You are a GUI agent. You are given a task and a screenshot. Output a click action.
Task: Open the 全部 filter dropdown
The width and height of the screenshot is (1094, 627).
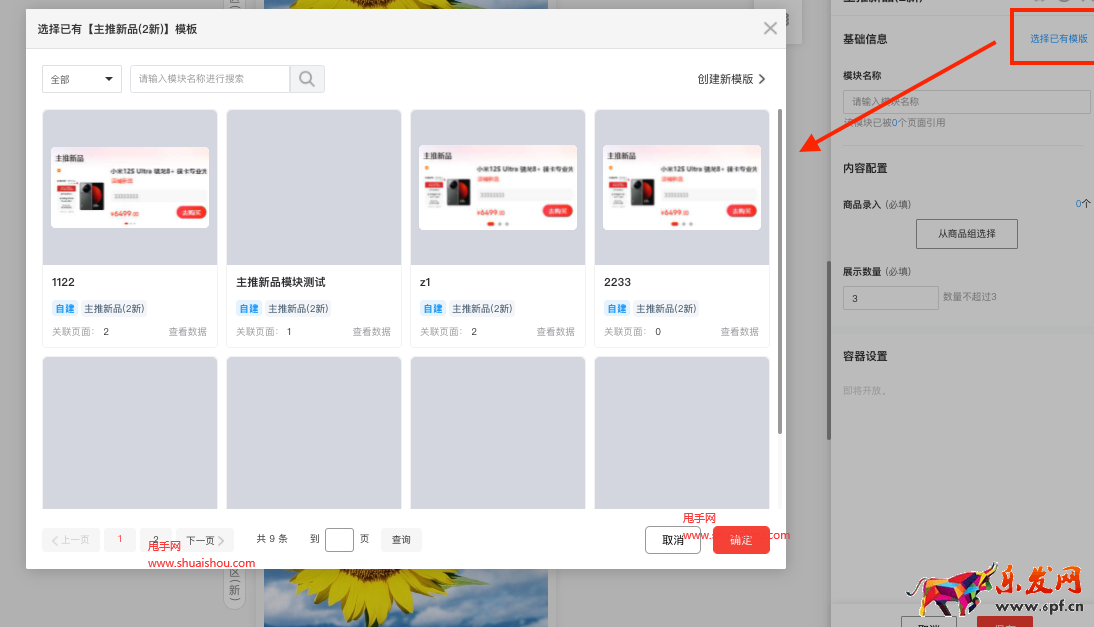pos(82,79)
